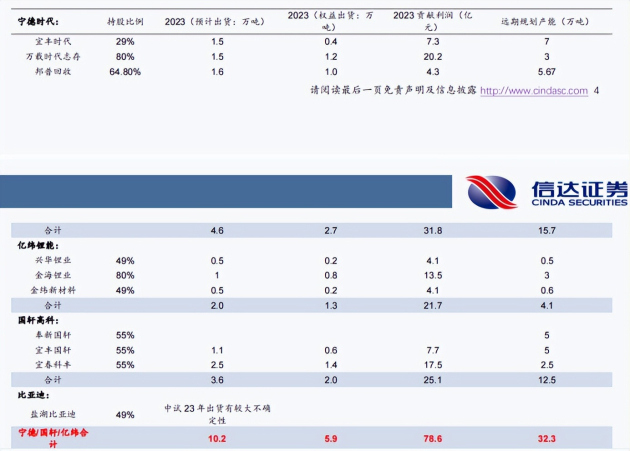This screenshot has height=451, width=630.
Task: Click the 3.6 subtotal shipment value
Action: point(217,380)
